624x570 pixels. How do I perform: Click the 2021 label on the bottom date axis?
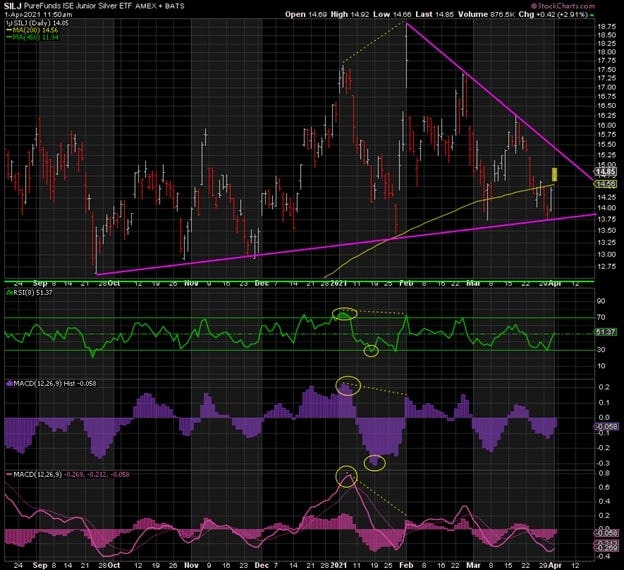tap(338, 565)
